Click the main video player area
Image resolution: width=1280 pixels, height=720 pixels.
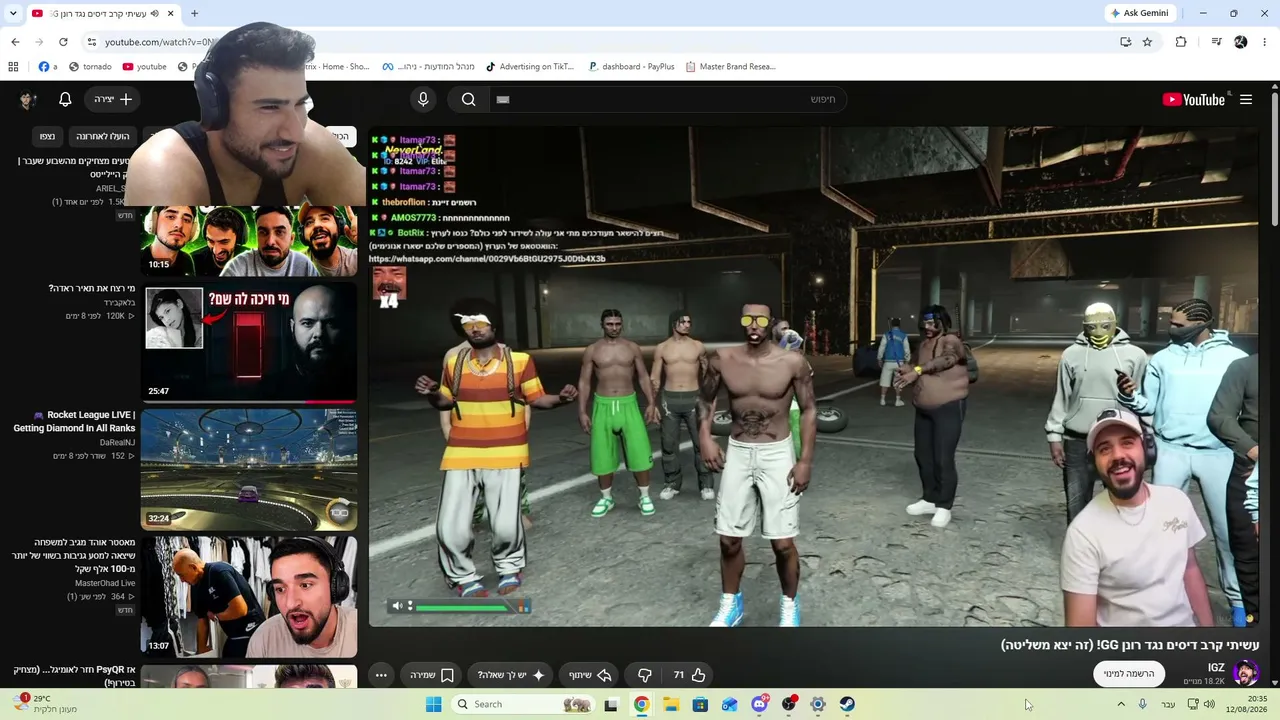click(x=814, y=376)
